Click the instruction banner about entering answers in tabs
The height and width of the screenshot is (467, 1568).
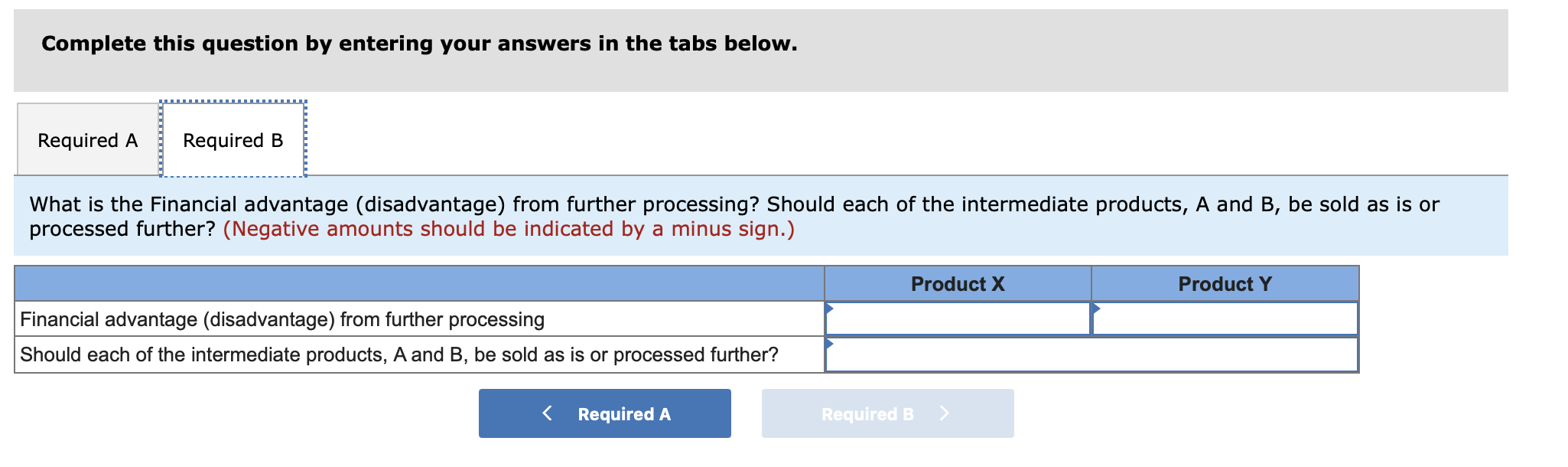pyautogui.click(x=418, y=44)
